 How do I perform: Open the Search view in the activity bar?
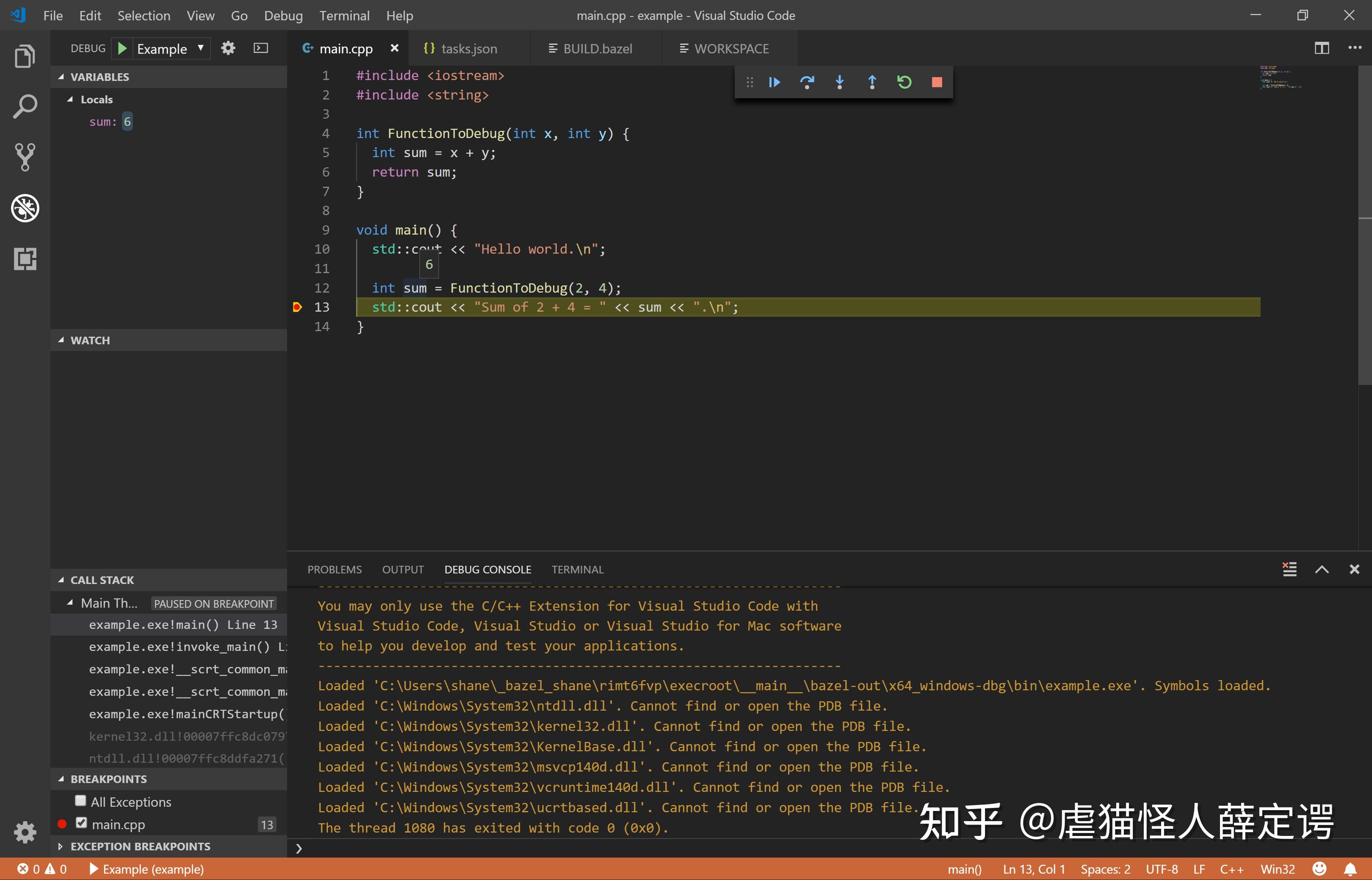(x=25, y=106)
